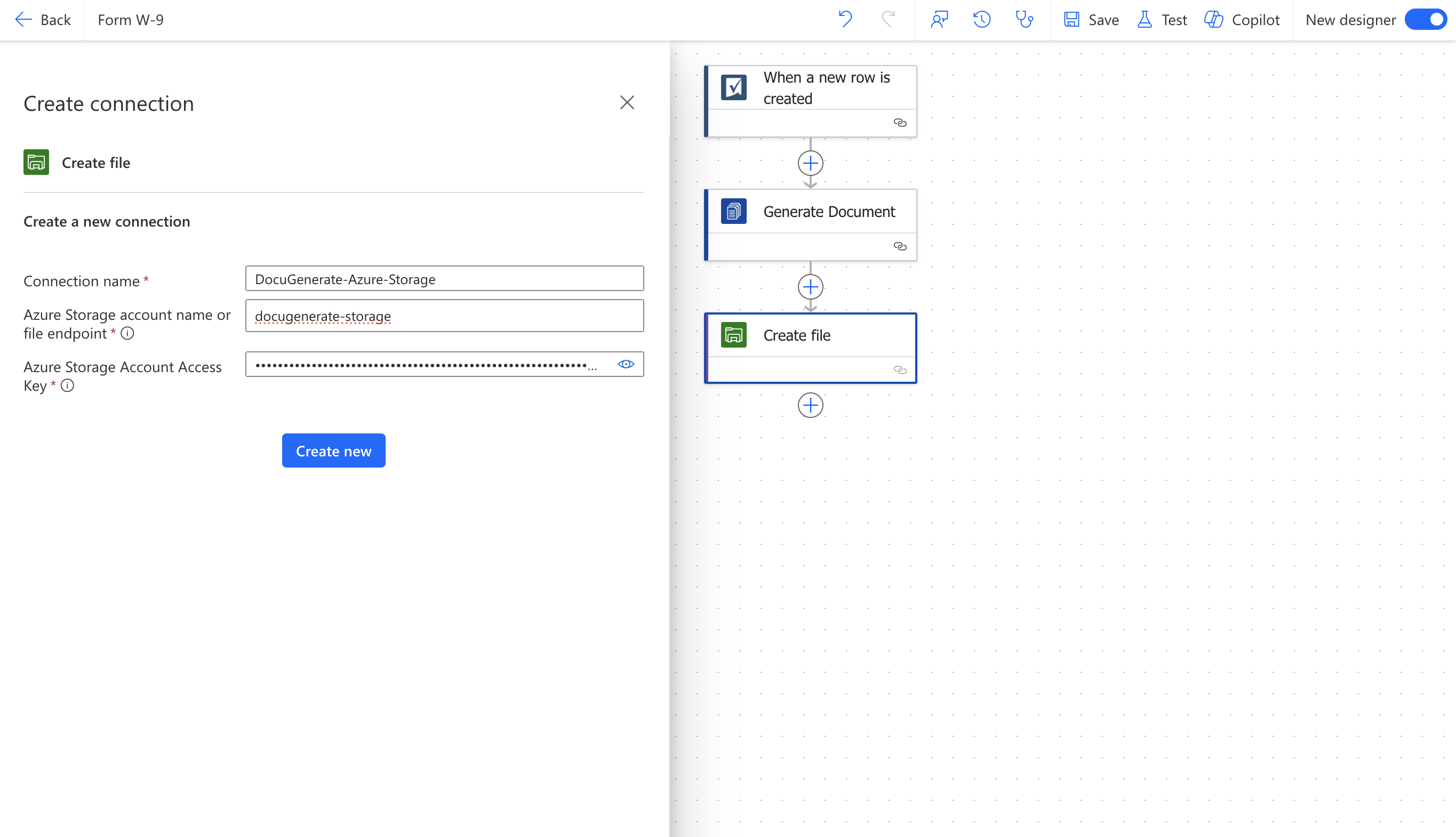Open the feedback comments icon
Image resolution: width=1456 pixels, height=837 pixels.
(x=939, y=20)
